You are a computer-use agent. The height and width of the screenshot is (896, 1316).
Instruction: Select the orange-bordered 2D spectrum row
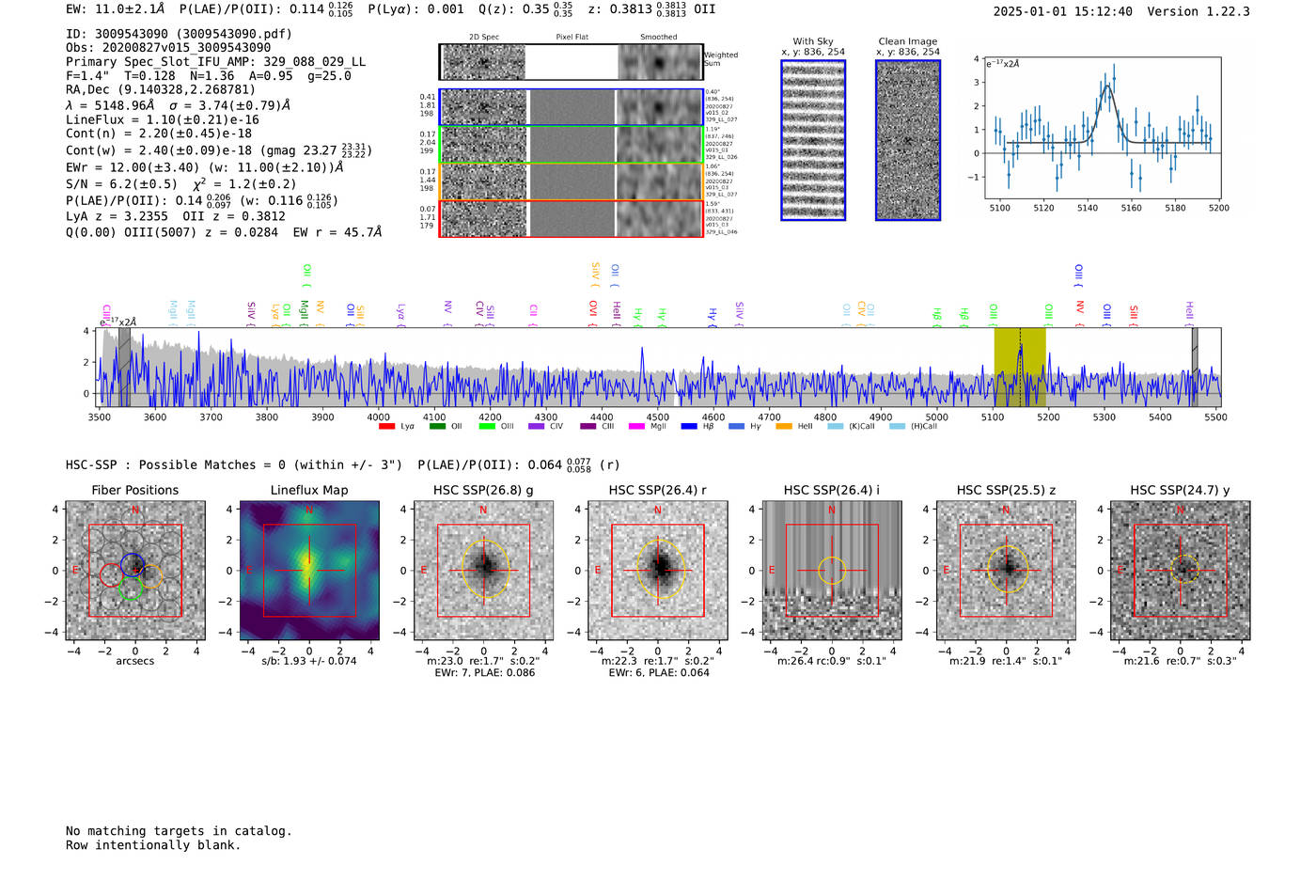coord(572,181)
